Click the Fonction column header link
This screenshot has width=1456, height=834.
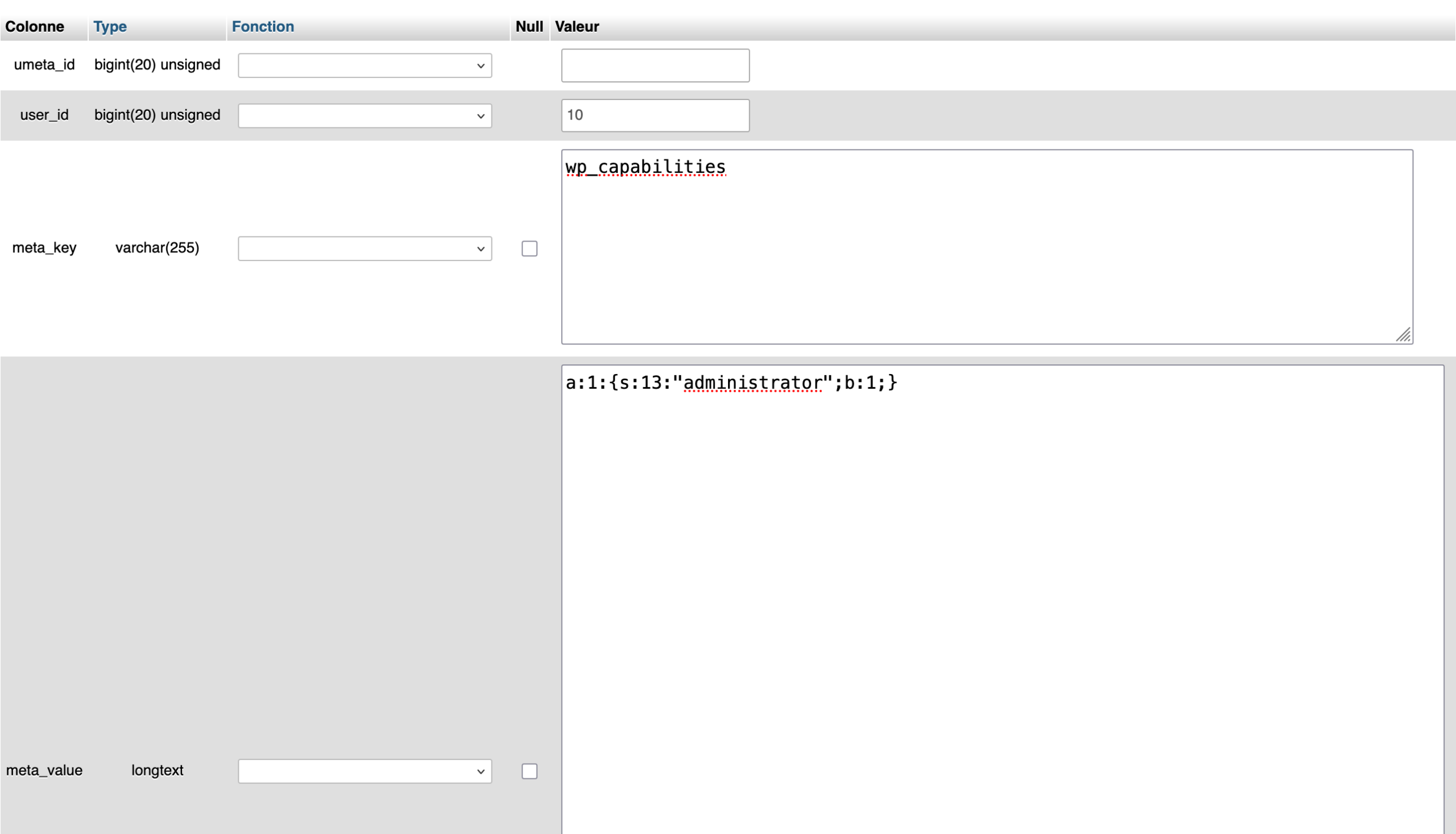262,26
